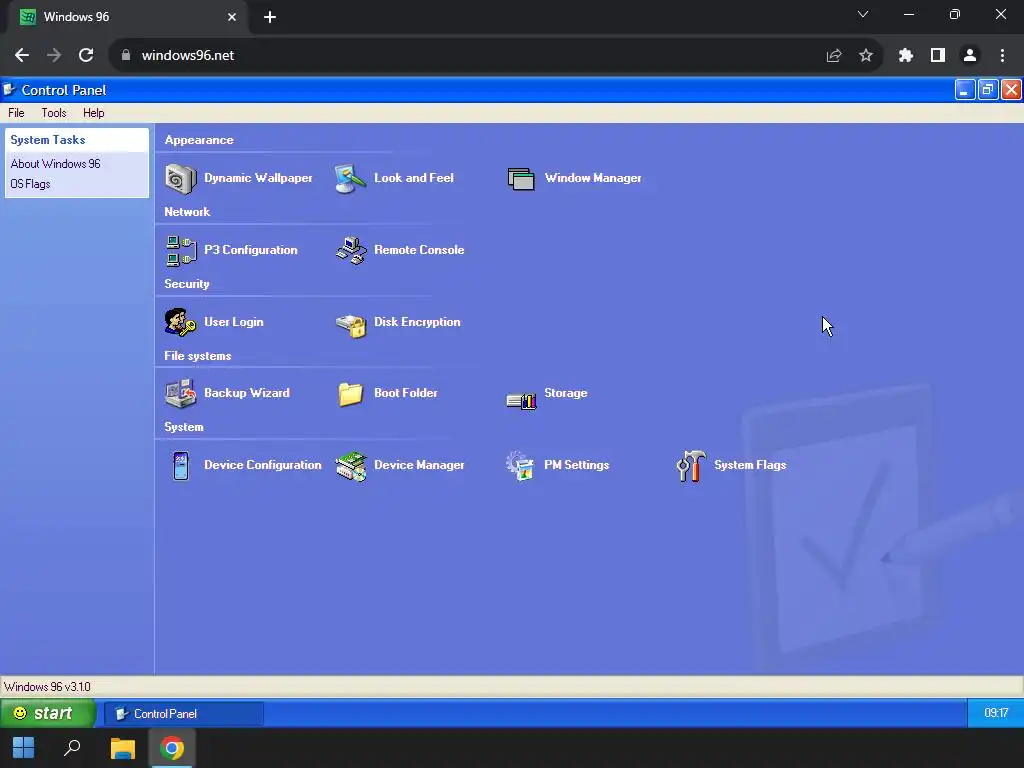Open the Disk Encryption icon
Screen dimensions: 1024x768
pos(351,325)
